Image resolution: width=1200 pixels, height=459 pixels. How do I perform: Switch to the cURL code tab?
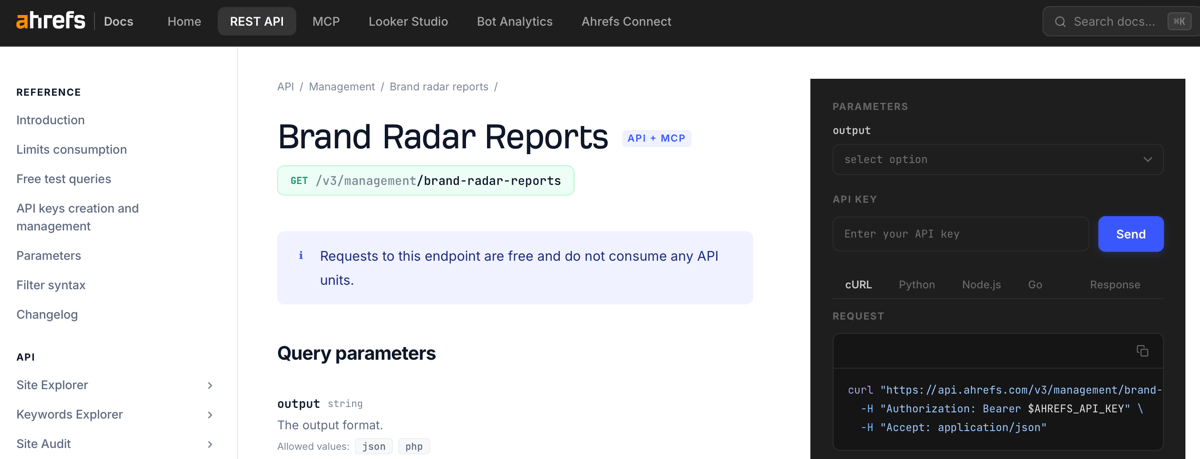(x=858, y=285)
